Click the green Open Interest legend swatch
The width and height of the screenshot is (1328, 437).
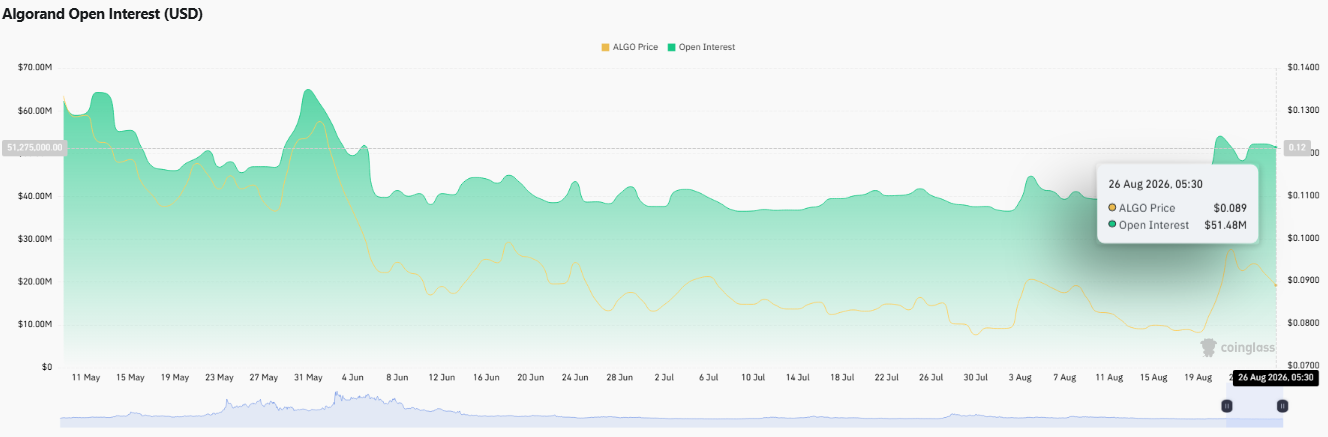tap(671, 47)
